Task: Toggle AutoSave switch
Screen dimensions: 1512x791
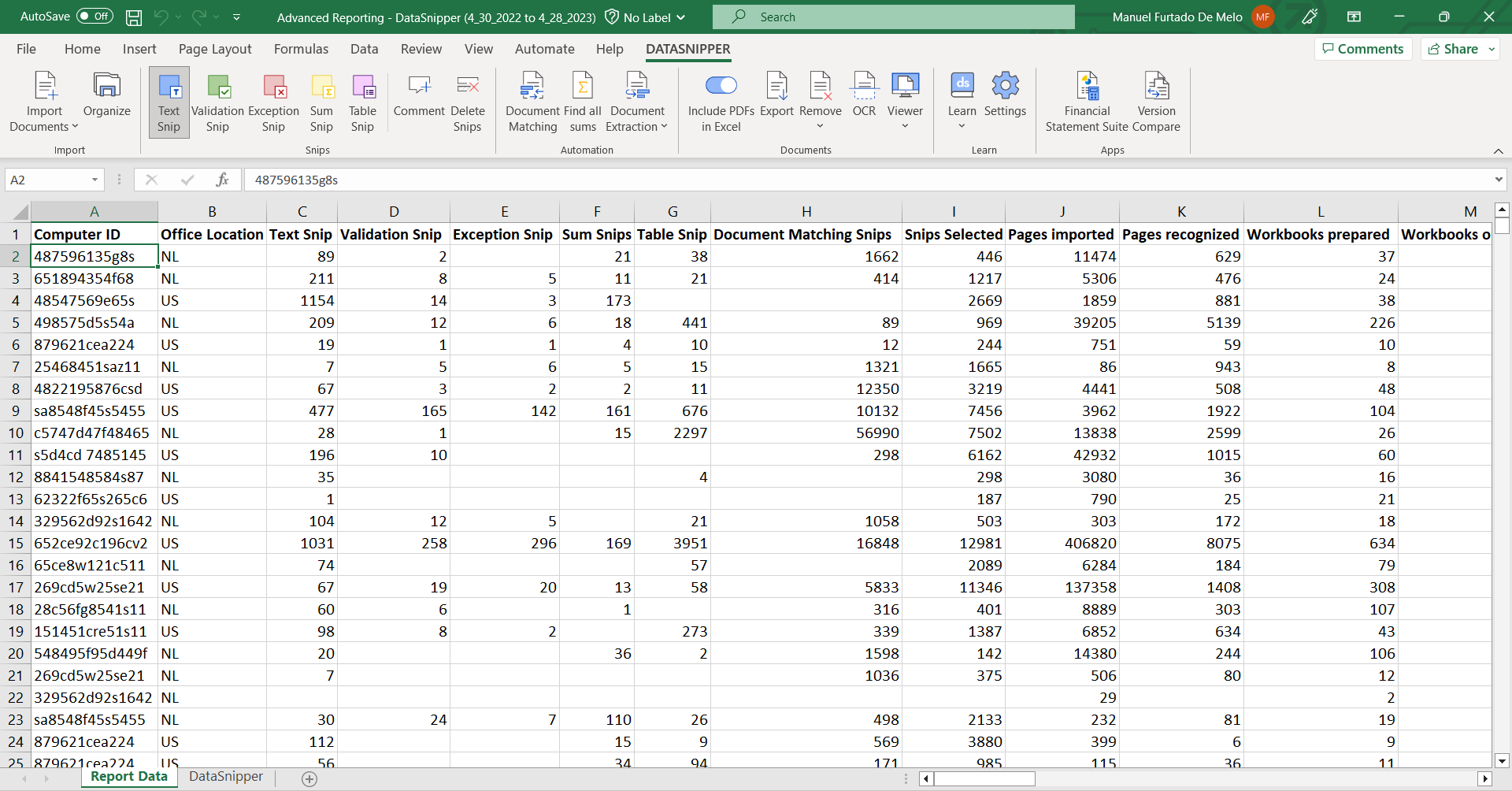Action: click(x=94, y=17)
